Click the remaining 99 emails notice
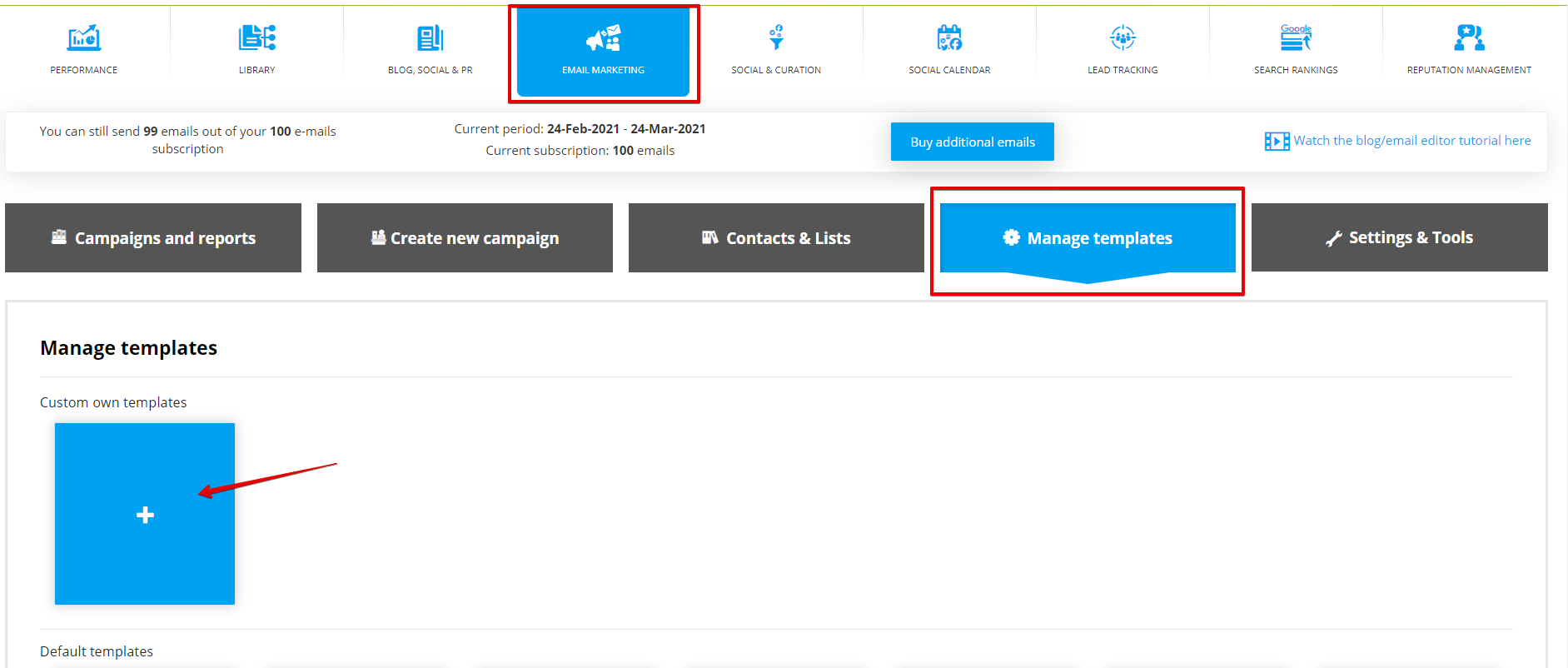Viewport: 1568px width, 668px height. tap(187, 140)
